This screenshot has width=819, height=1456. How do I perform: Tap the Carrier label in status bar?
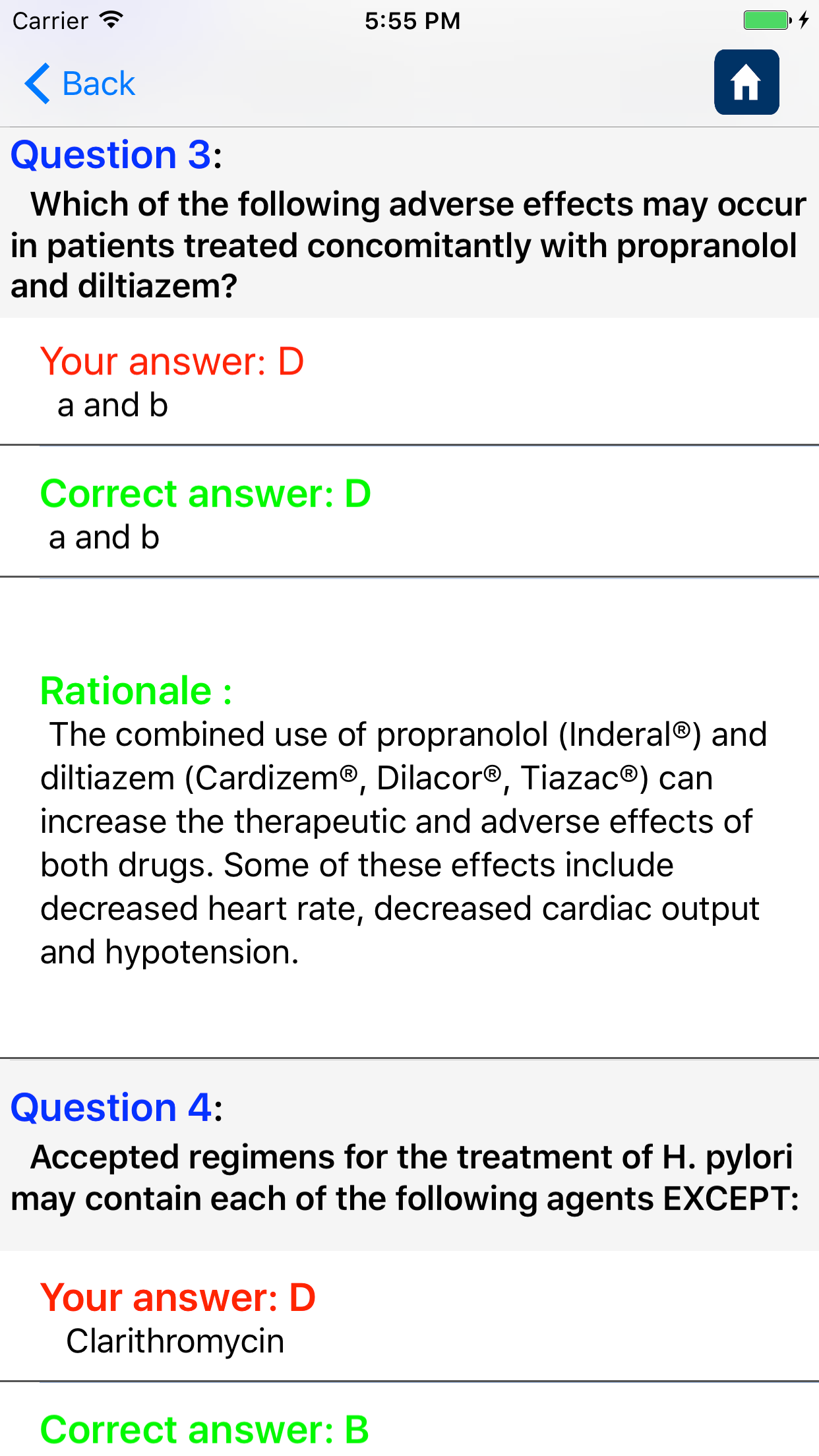point(50,21)
